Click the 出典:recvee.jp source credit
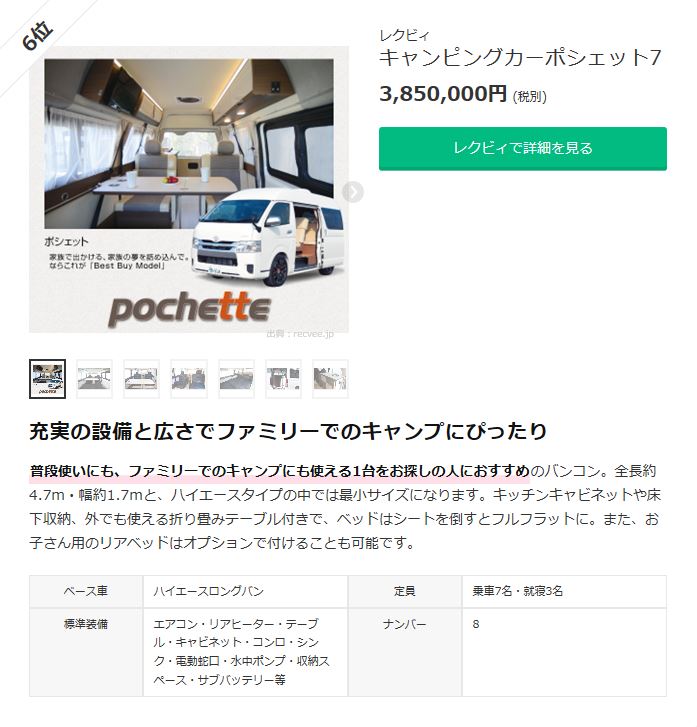This screenshot has height=727, width=697. pyautogui.click(x=300, y=333)
